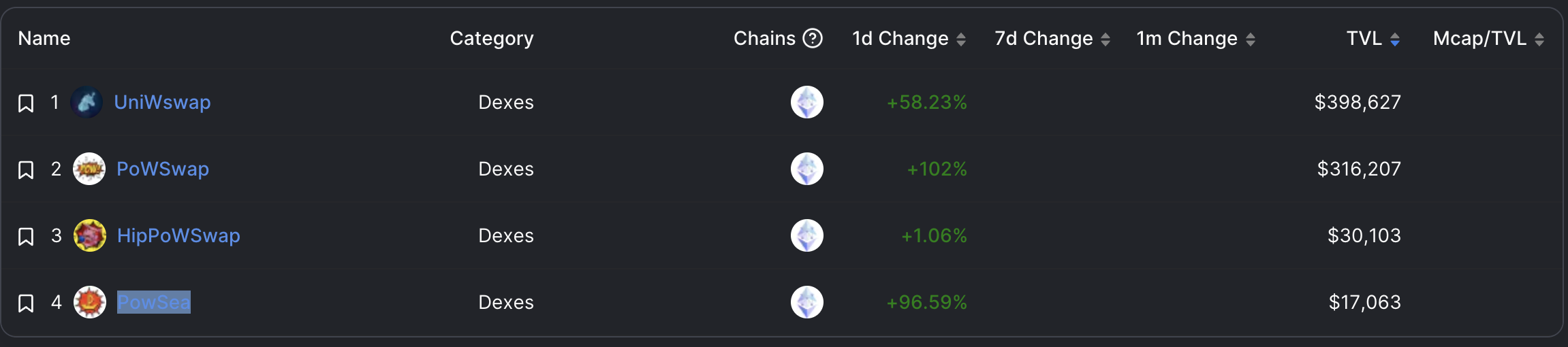Click the chain icon in UniWswap row
Viewport: 1568px width, 347px height.
pyautogui.click(x=807, y=102)
